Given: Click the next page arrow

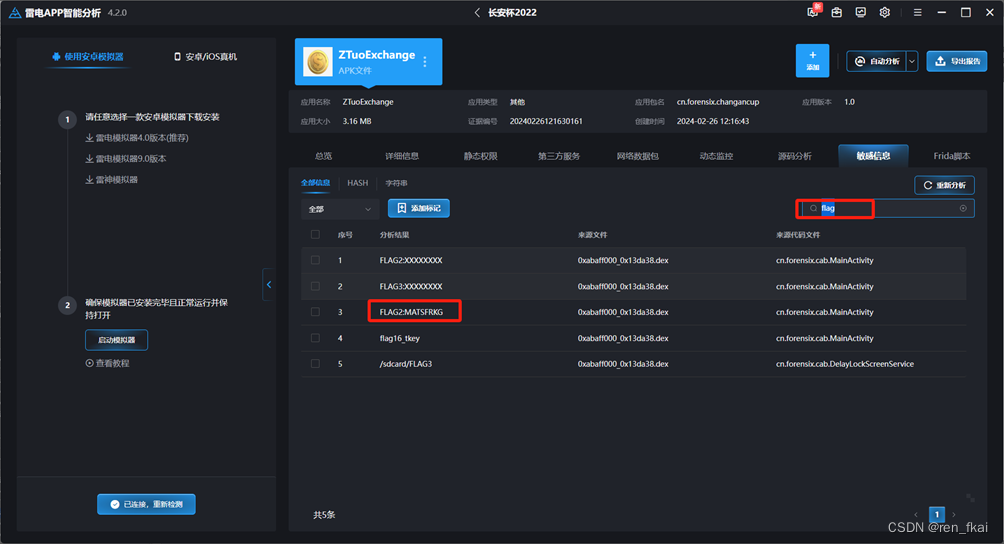Looking at the screenshot, I should pyautogui.click(x=954, y=515).
